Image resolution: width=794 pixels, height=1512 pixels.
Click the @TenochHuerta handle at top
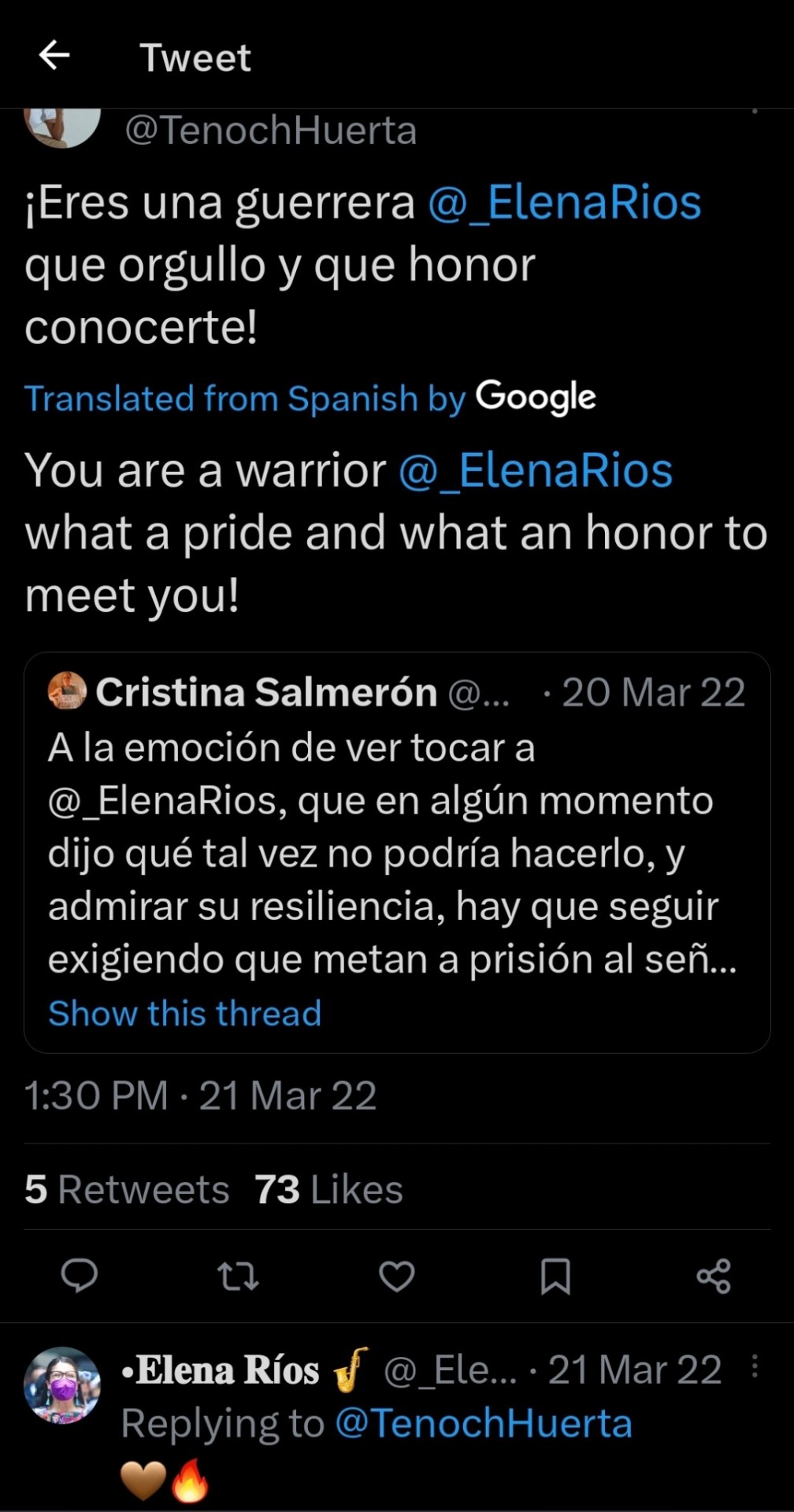(x=271, y=130)
